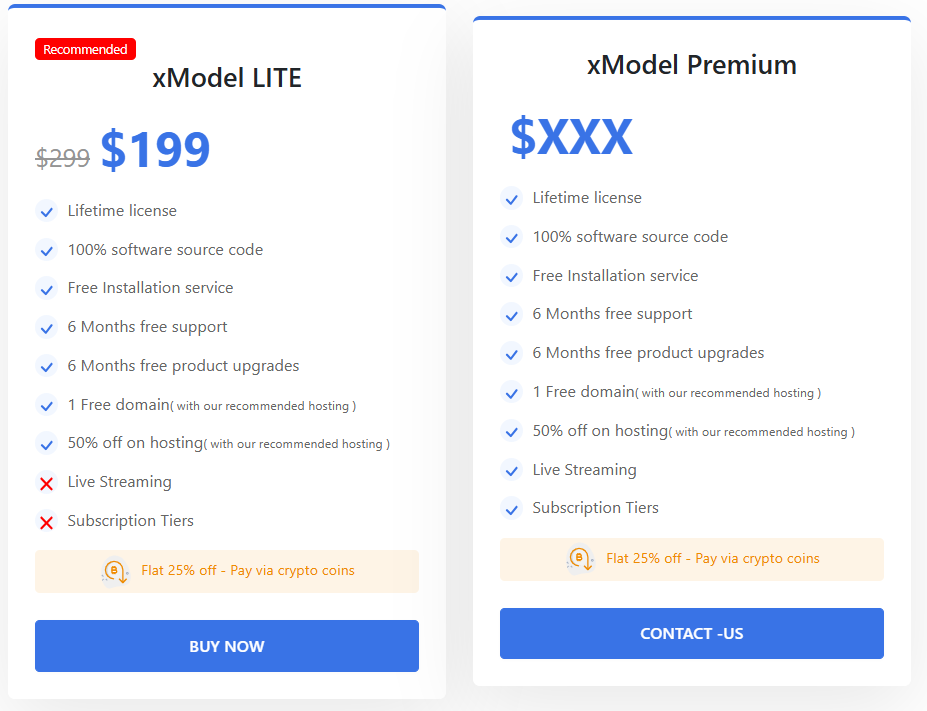The height and width of the screenshot is (711, 927).
Task: Click the red Recommended badge
Action: 85,48
